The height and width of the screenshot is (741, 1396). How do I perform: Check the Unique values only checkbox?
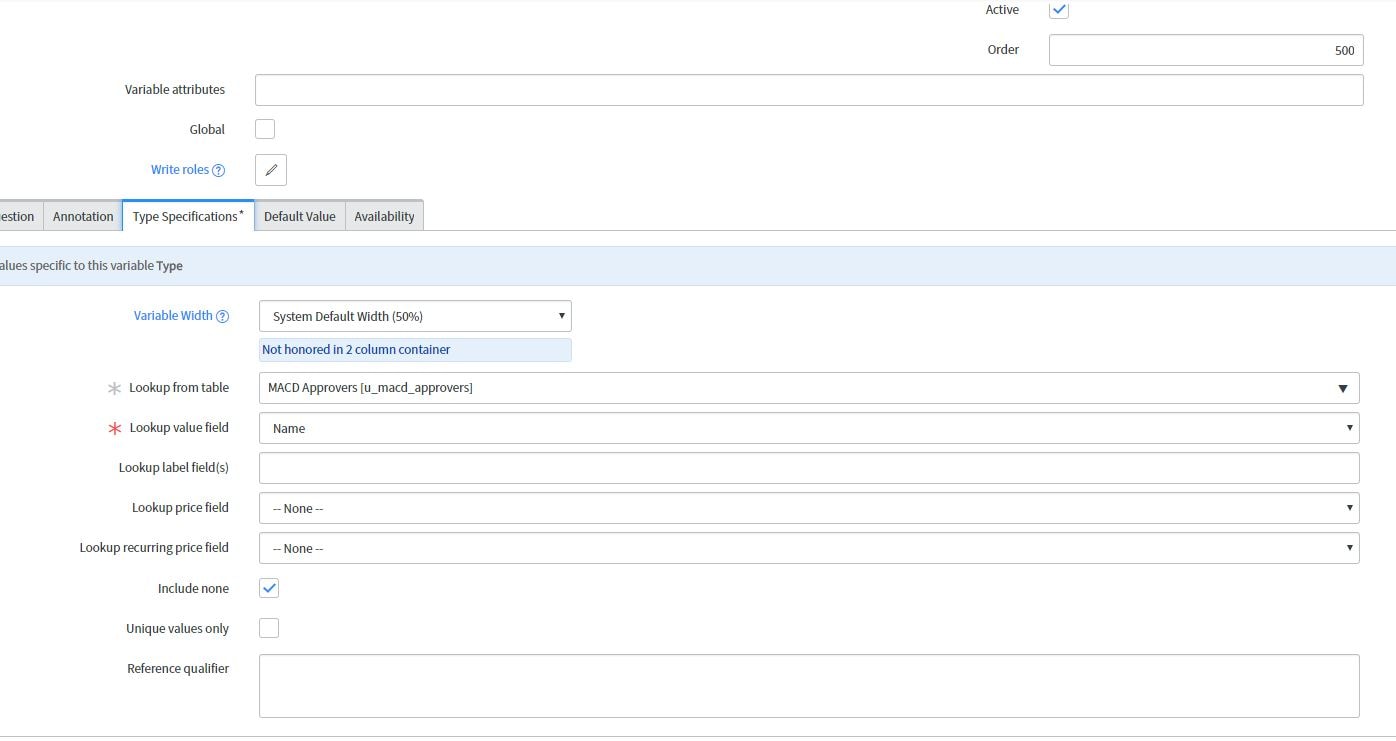click(x=269, y=628)
